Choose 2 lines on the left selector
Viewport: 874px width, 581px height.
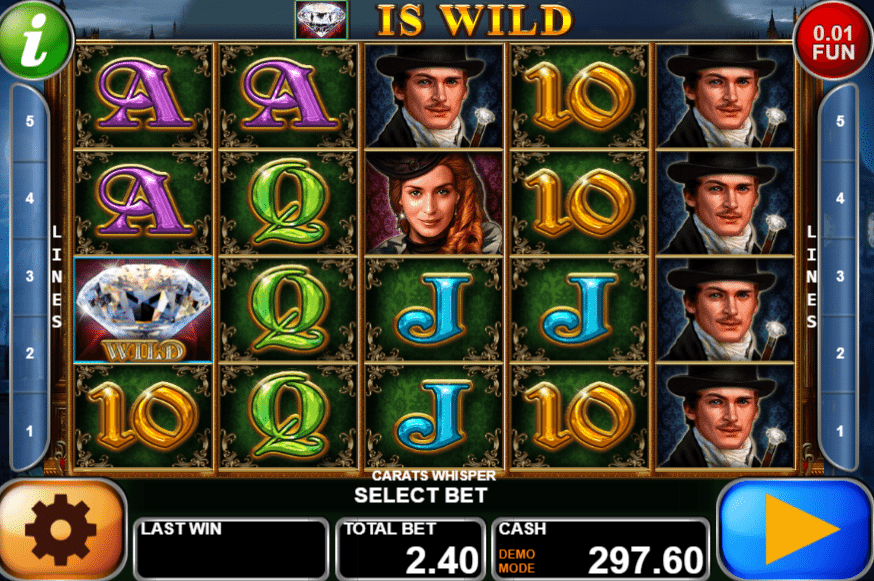click(30, 353)
